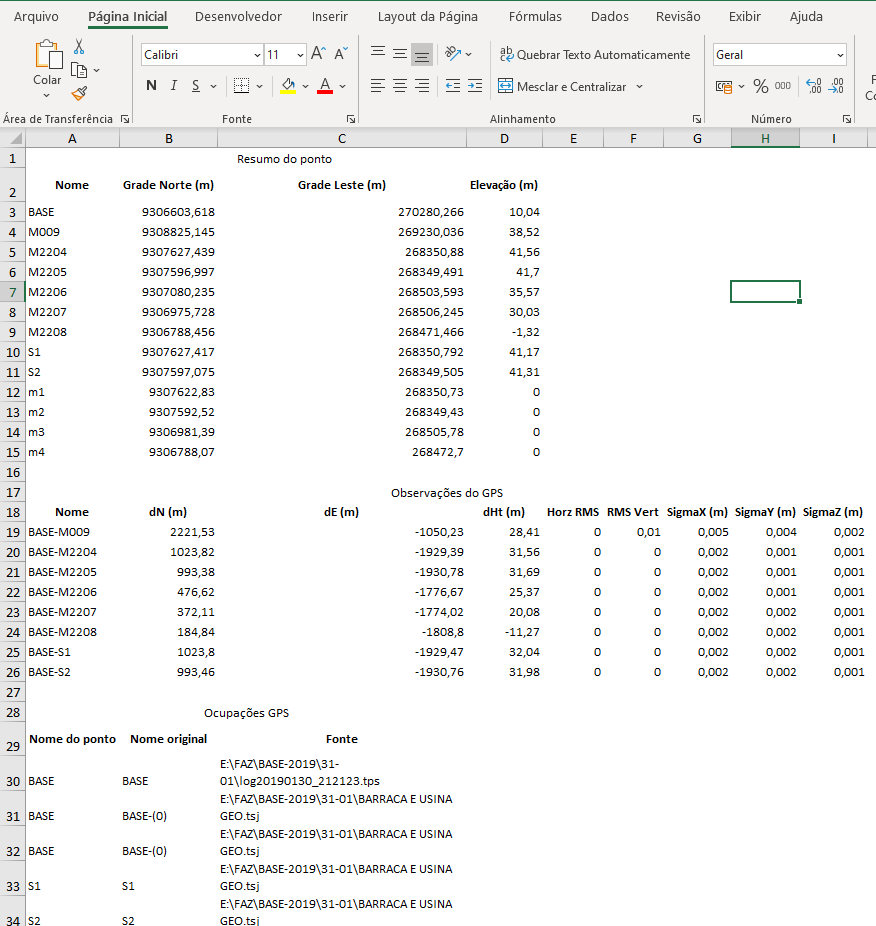The image size is (876, 926).
Task: Select column C header
Action: tap(342, 139)
